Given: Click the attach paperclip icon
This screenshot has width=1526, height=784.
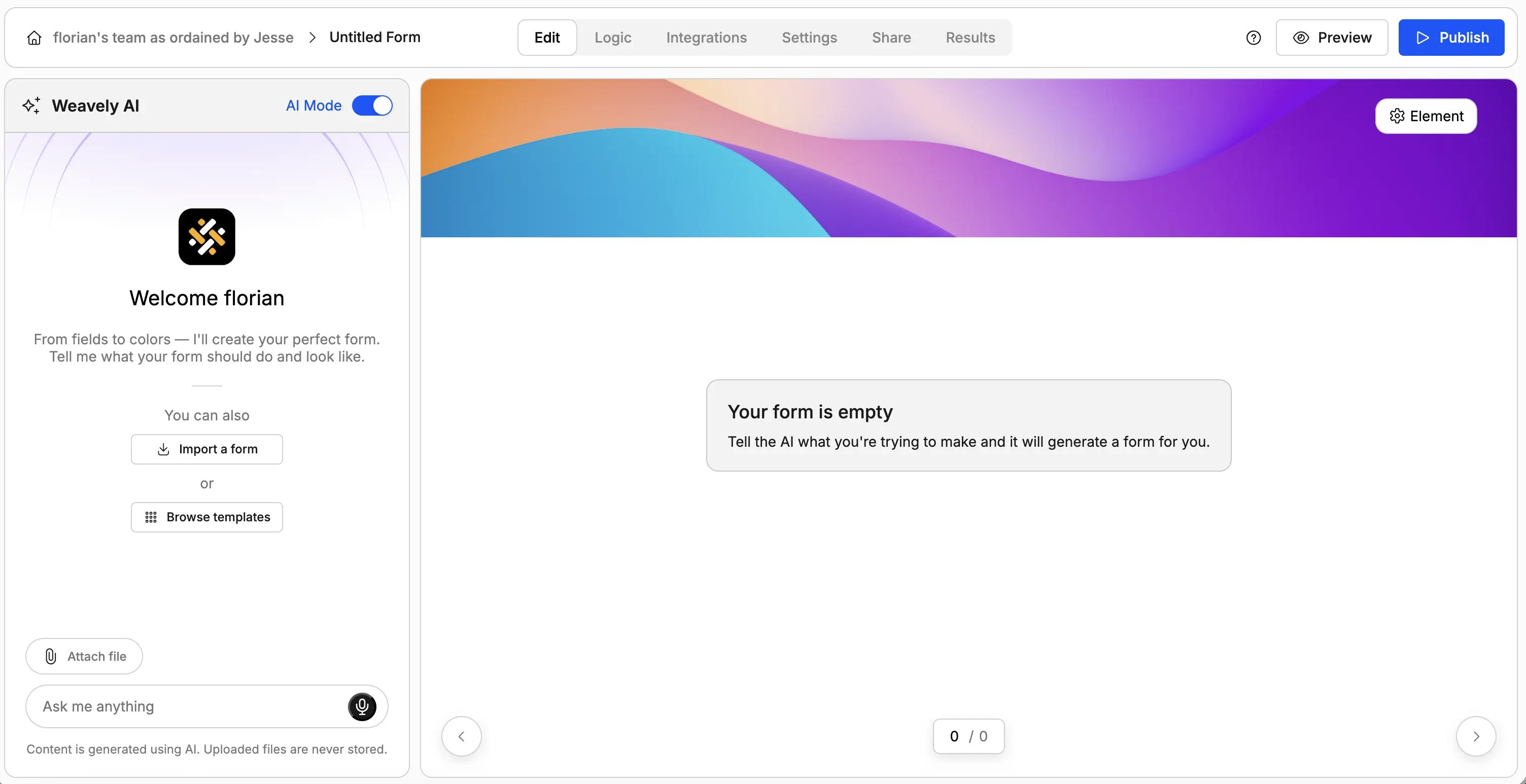Looking at the screenshot, I should tap(50, 656).
